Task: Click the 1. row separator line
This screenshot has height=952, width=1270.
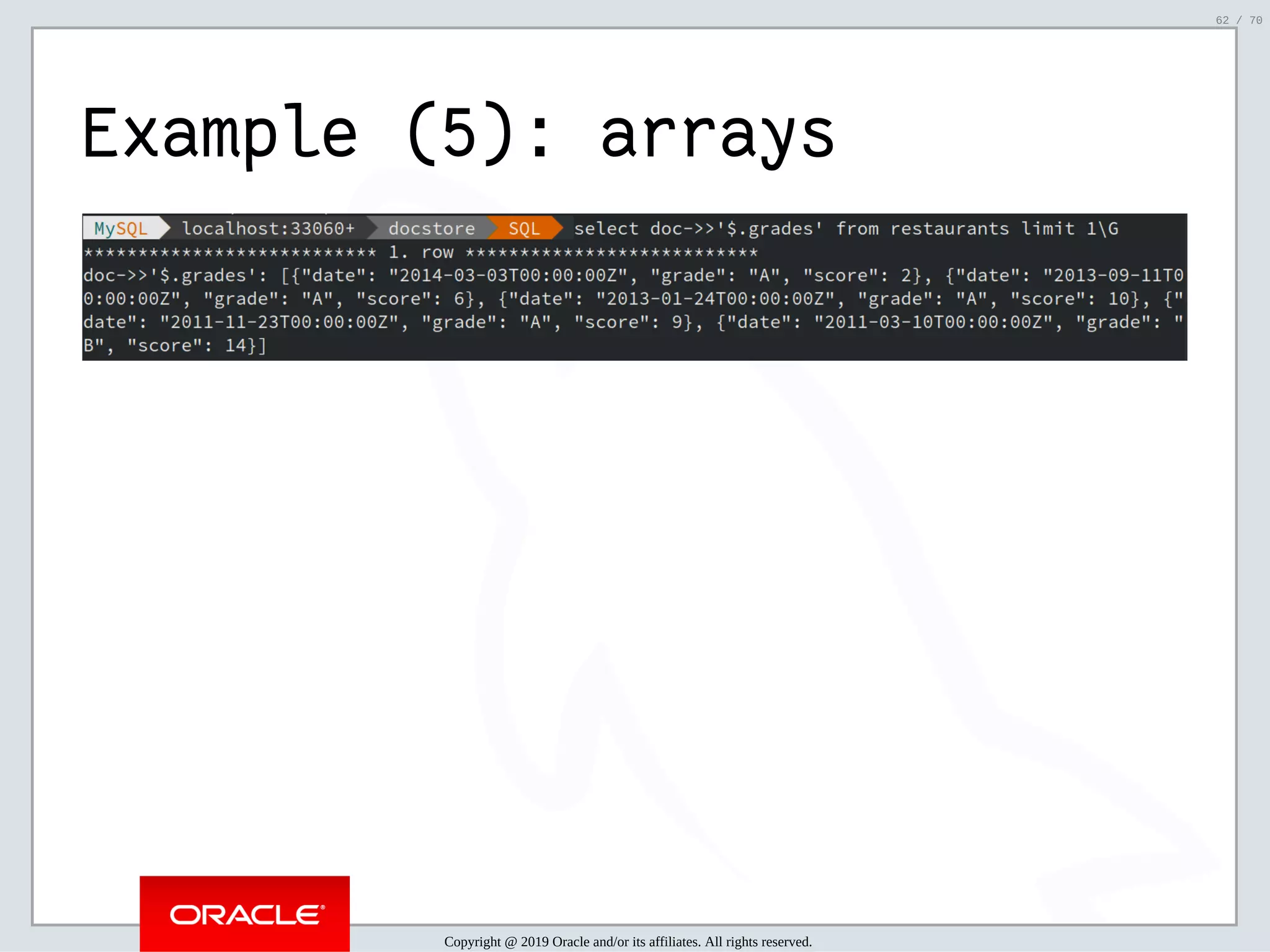Action: pyautogui.click(x=420, y=252)
